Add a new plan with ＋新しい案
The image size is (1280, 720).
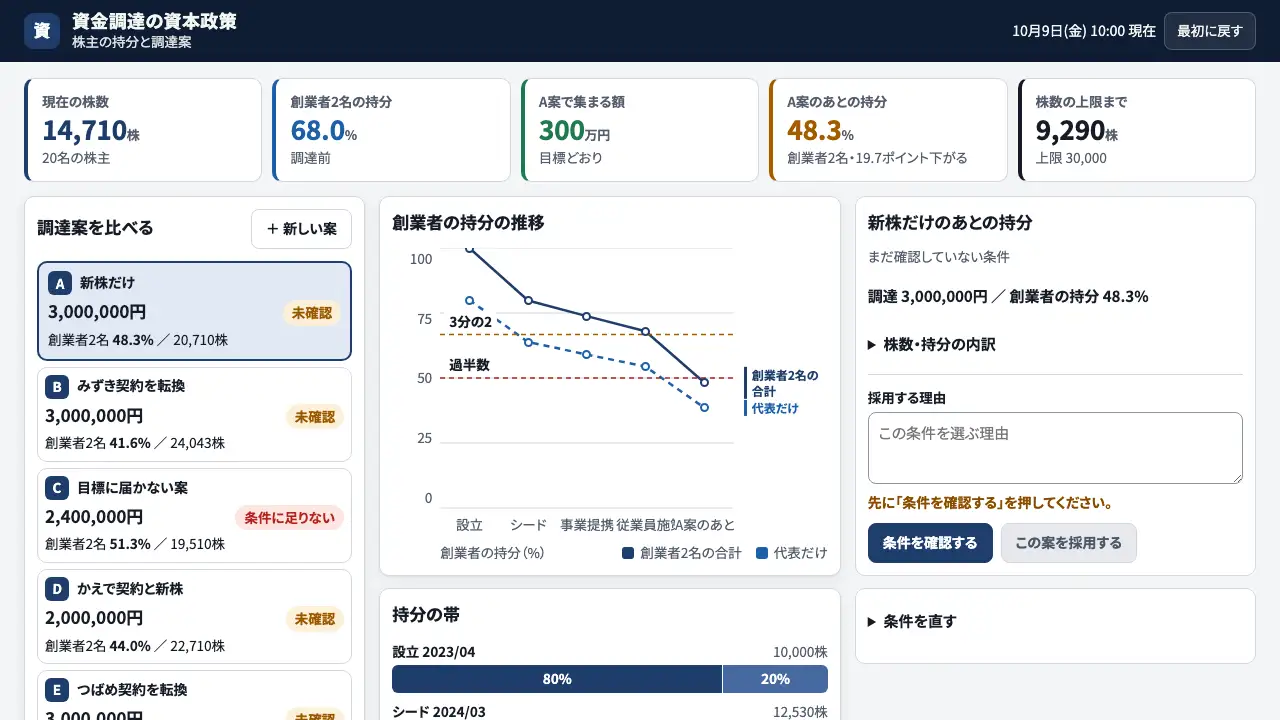coord(301,229)
